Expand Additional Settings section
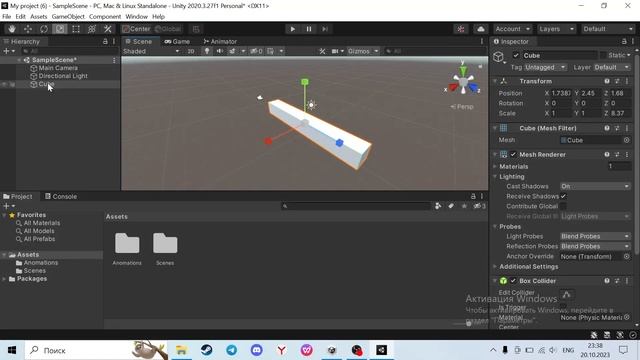This screenshot has width=640, height=360. (x=495, y=267)
